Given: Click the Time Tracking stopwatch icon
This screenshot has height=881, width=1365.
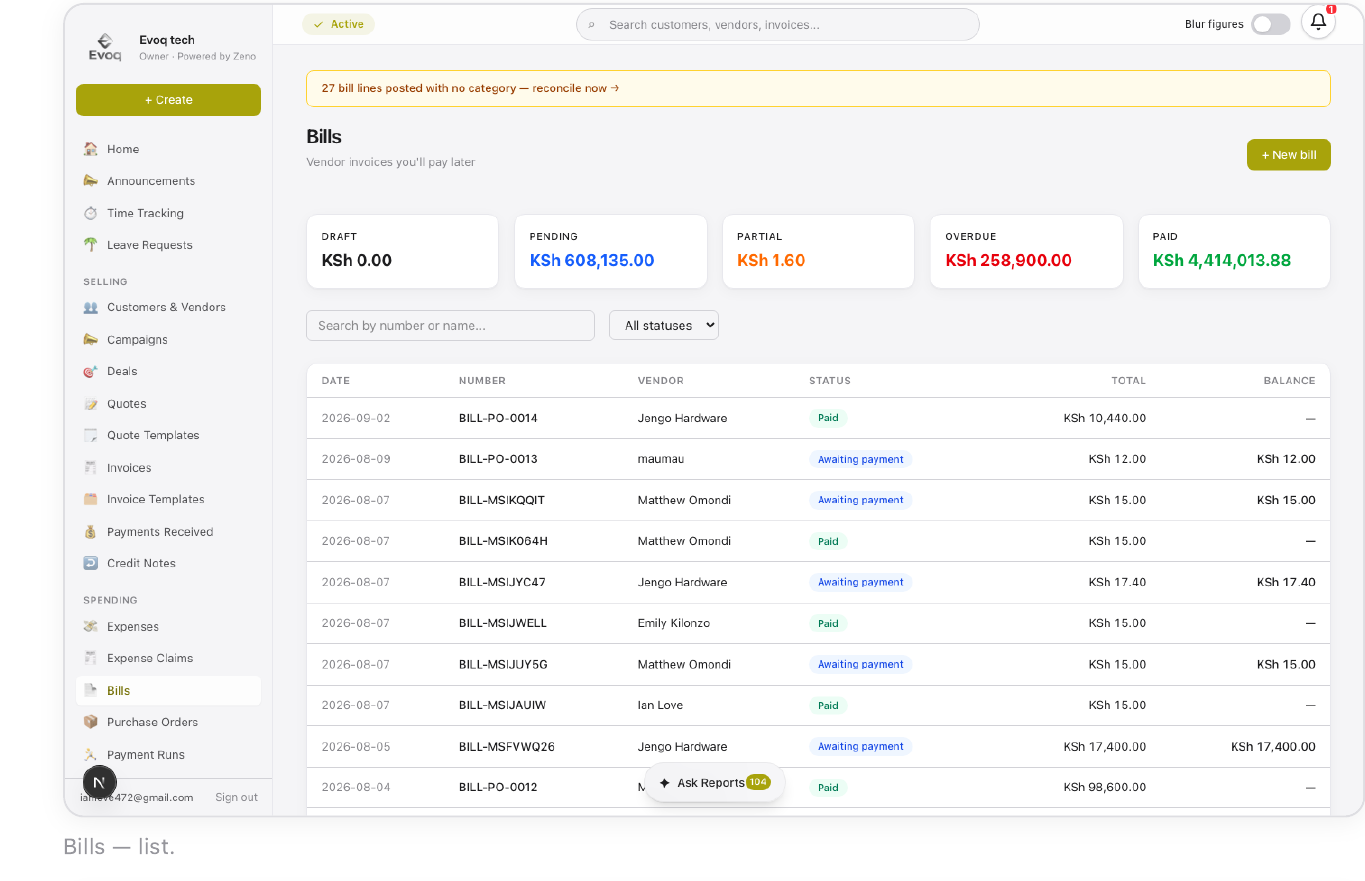Looking at the screenshot, I should [91, 213].
